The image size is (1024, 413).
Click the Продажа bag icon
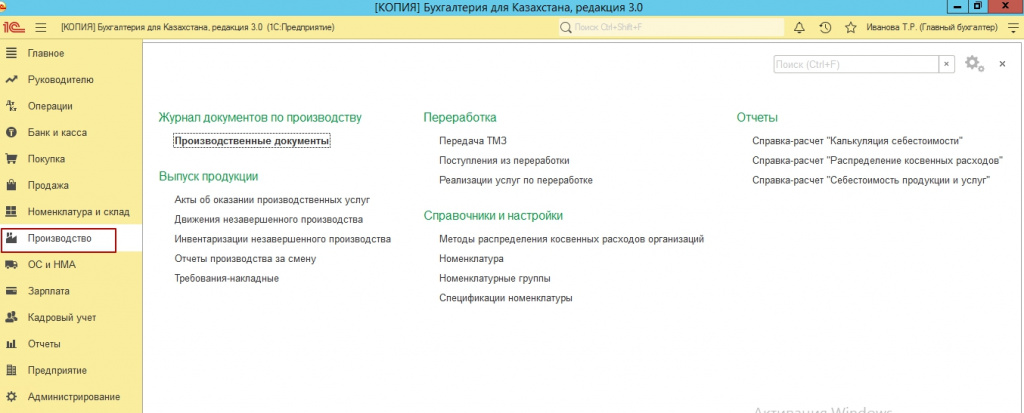point(11,186)
